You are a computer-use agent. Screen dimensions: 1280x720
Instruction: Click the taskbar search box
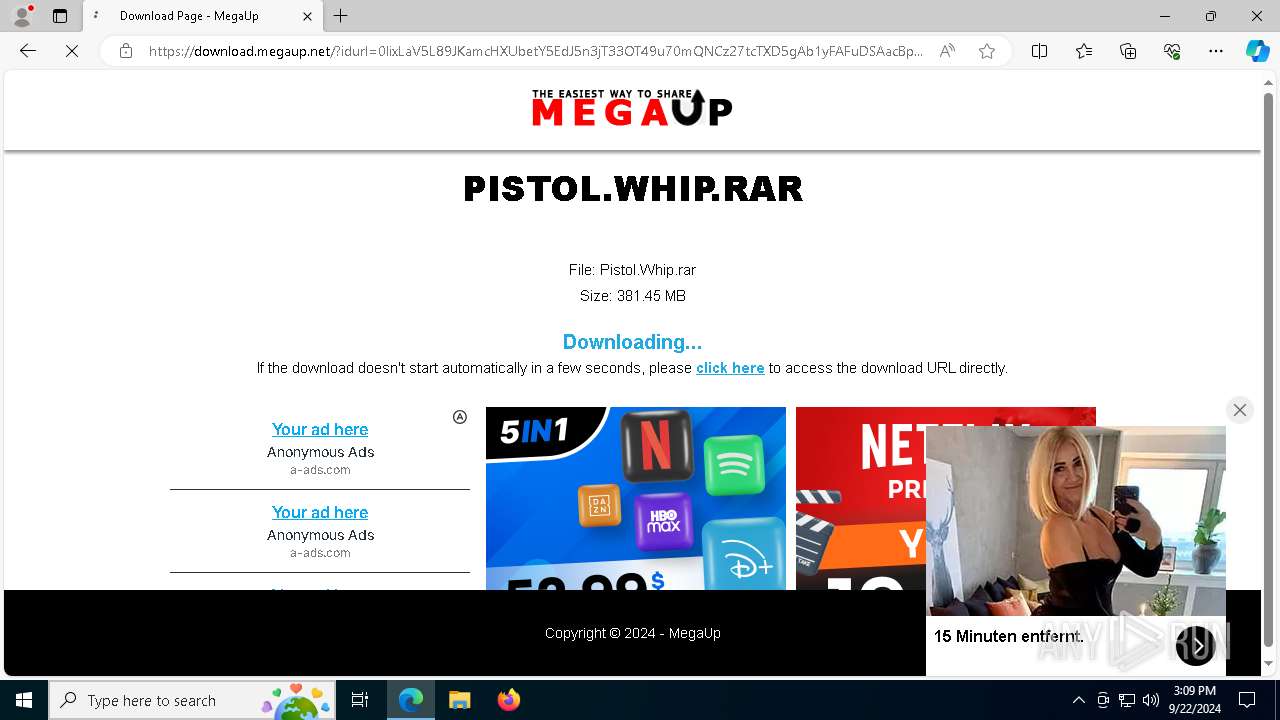(192, 700)
